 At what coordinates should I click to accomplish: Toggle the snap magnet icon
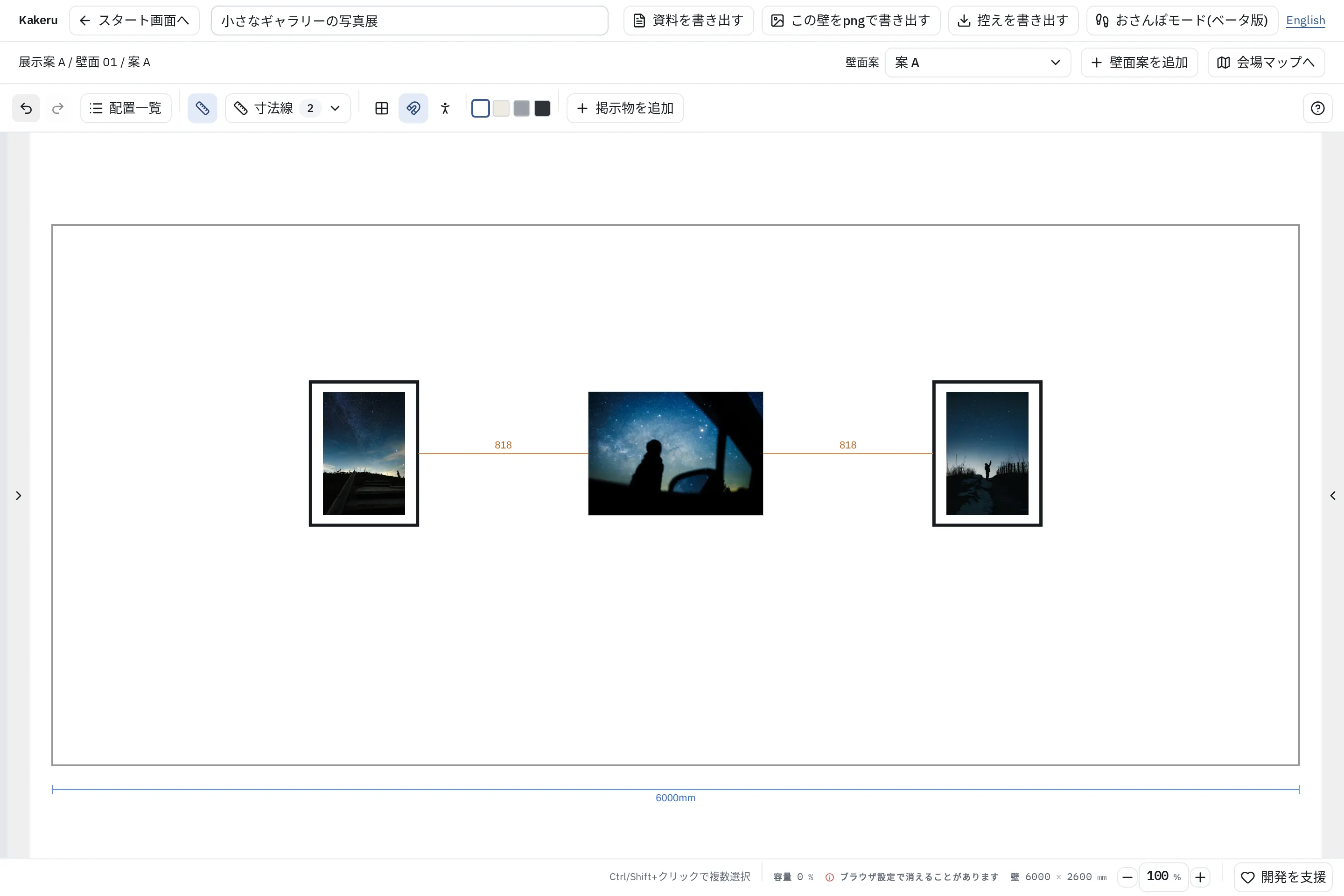413,108
